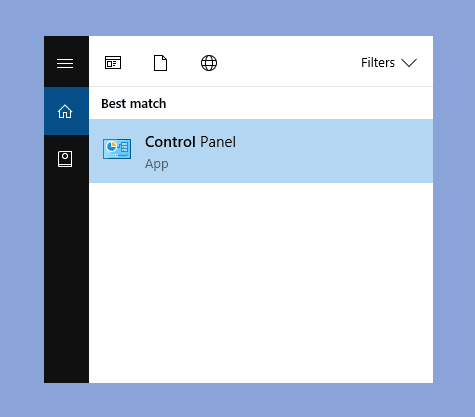Show only app results using window filter
This screenshot has height=417, width=475.
113,63
